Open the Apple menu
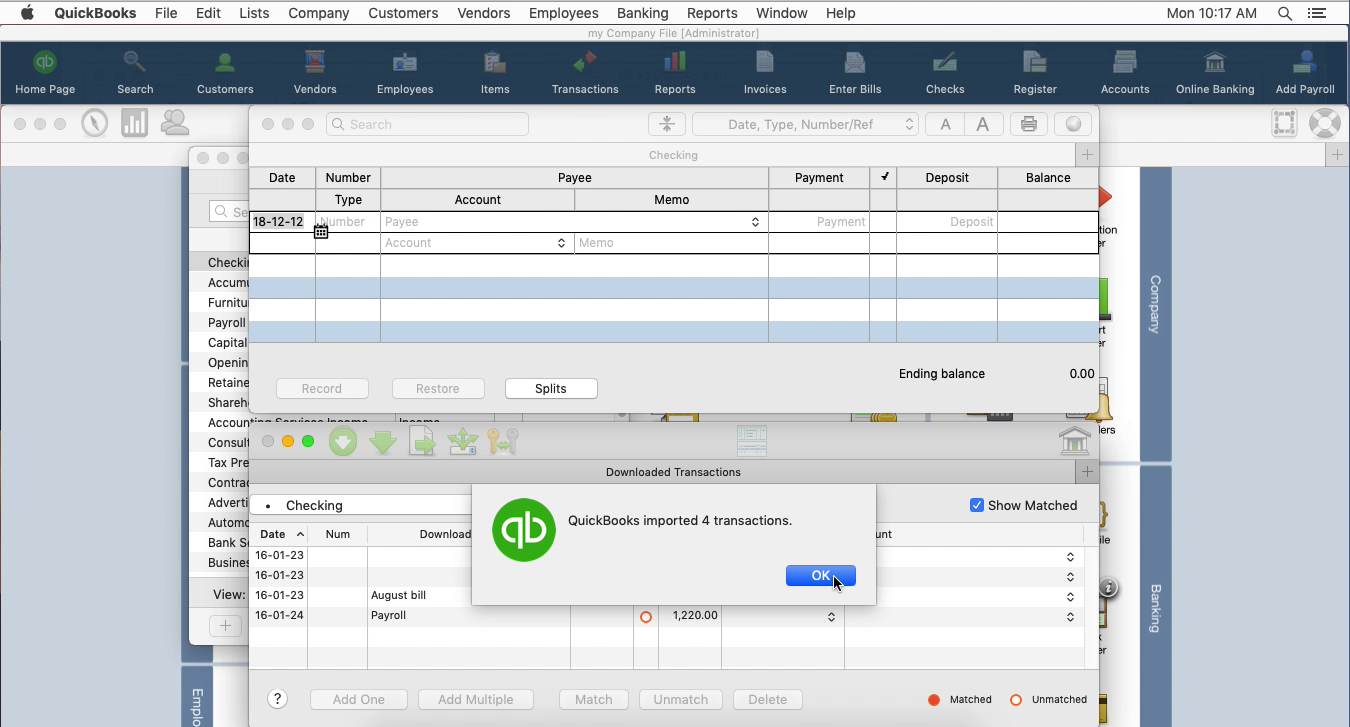Screen dimensions: 1350x727 pyautogui.click(x=27, y=13)
